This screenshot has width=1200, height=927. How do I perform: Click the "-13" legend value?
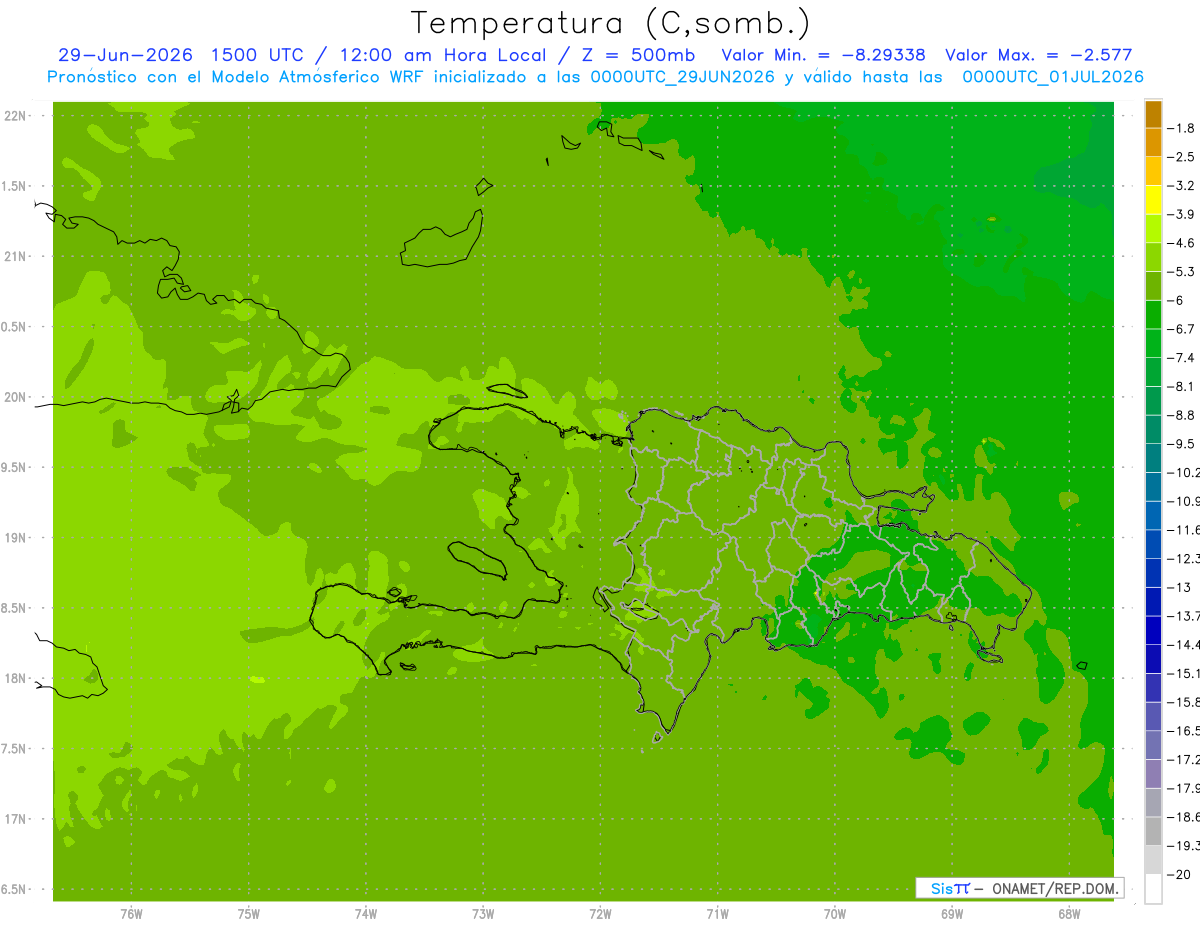click(1181, 587)
